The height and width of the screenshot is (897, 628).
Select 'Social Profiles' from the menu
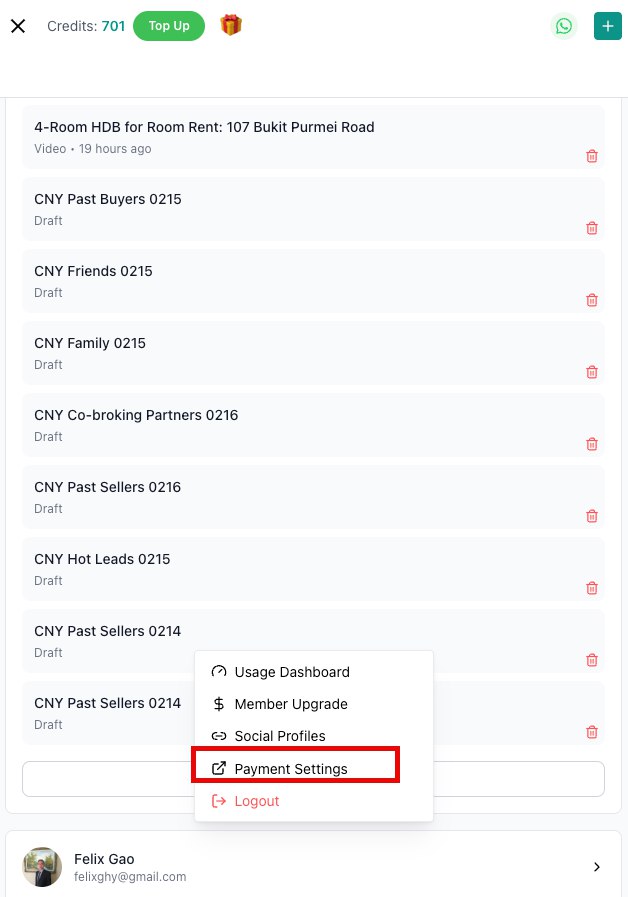(279, 736)
